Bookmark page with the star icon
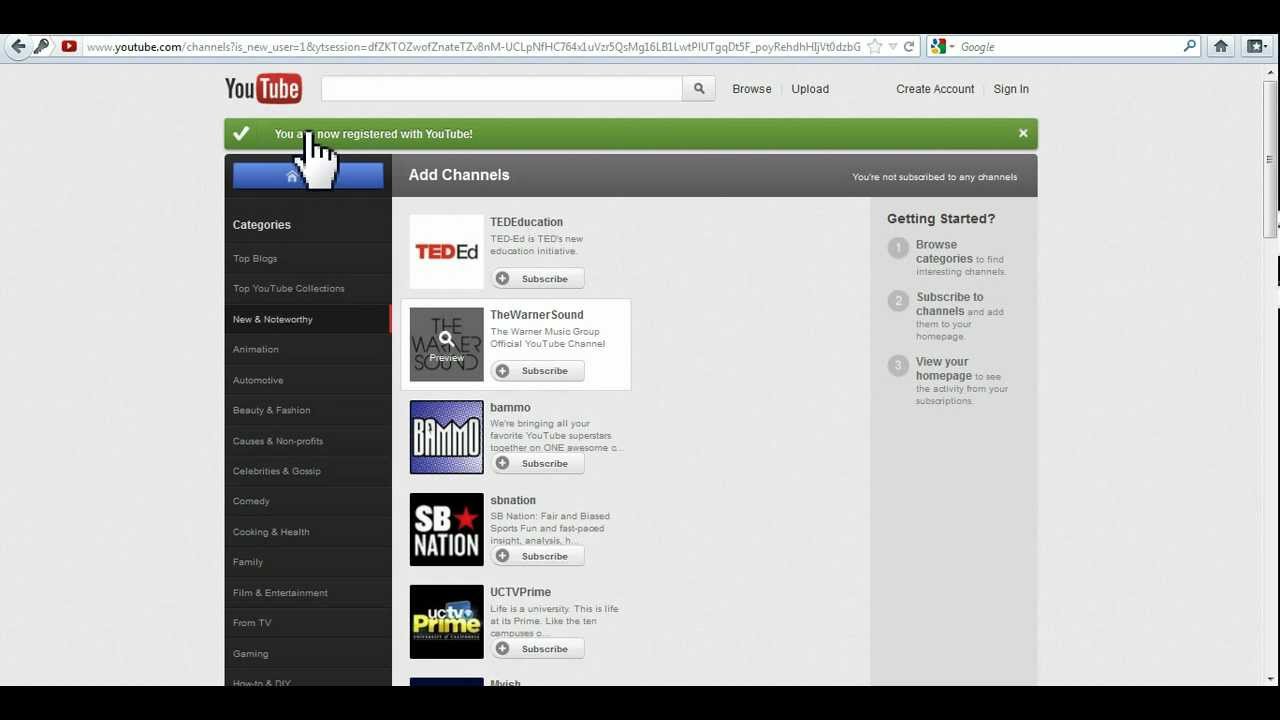This screenshot has width=1280, height=720. (875, 46)
